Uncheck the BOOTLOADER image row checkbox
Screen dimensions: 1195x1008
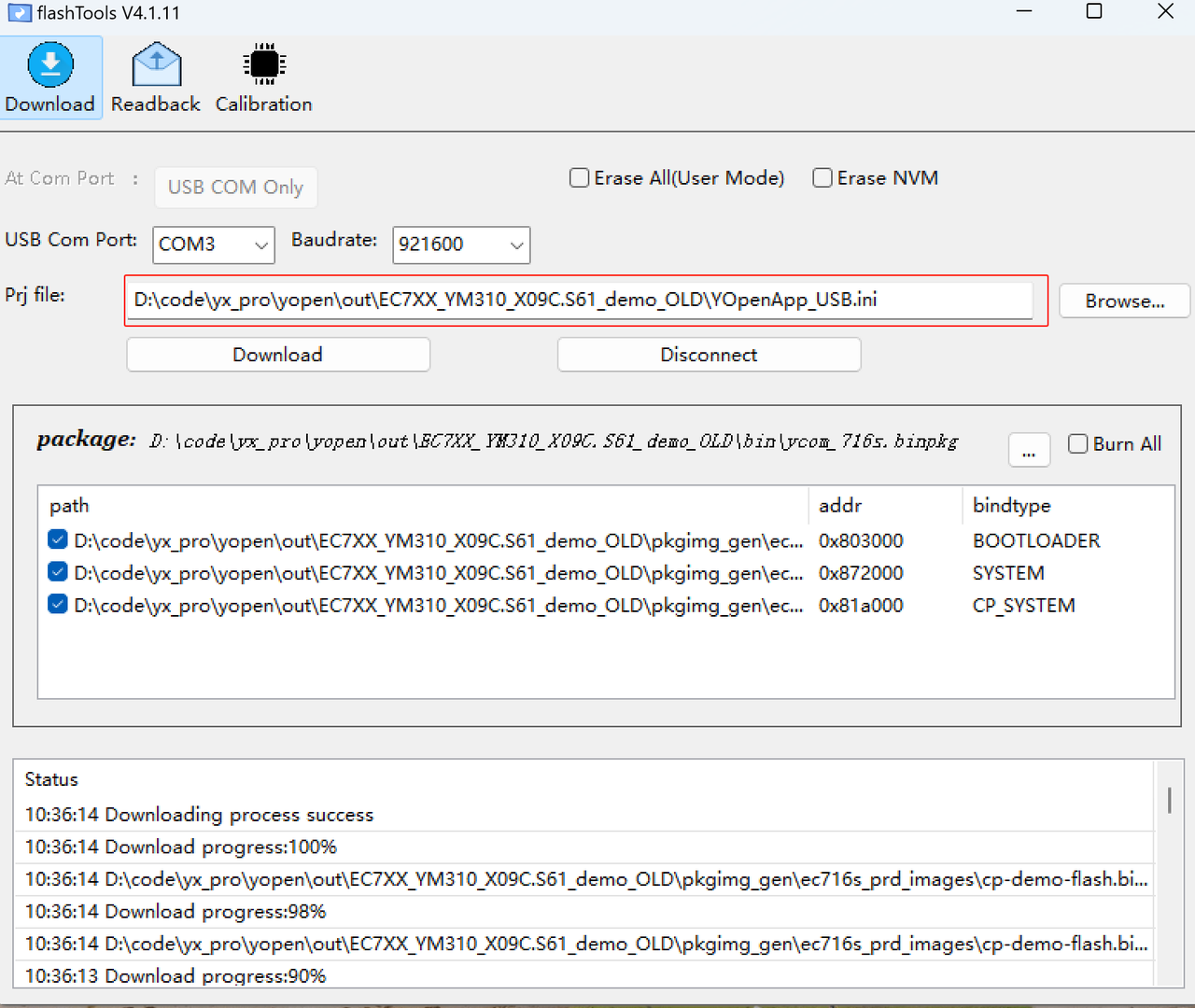[x=58, y=539]
